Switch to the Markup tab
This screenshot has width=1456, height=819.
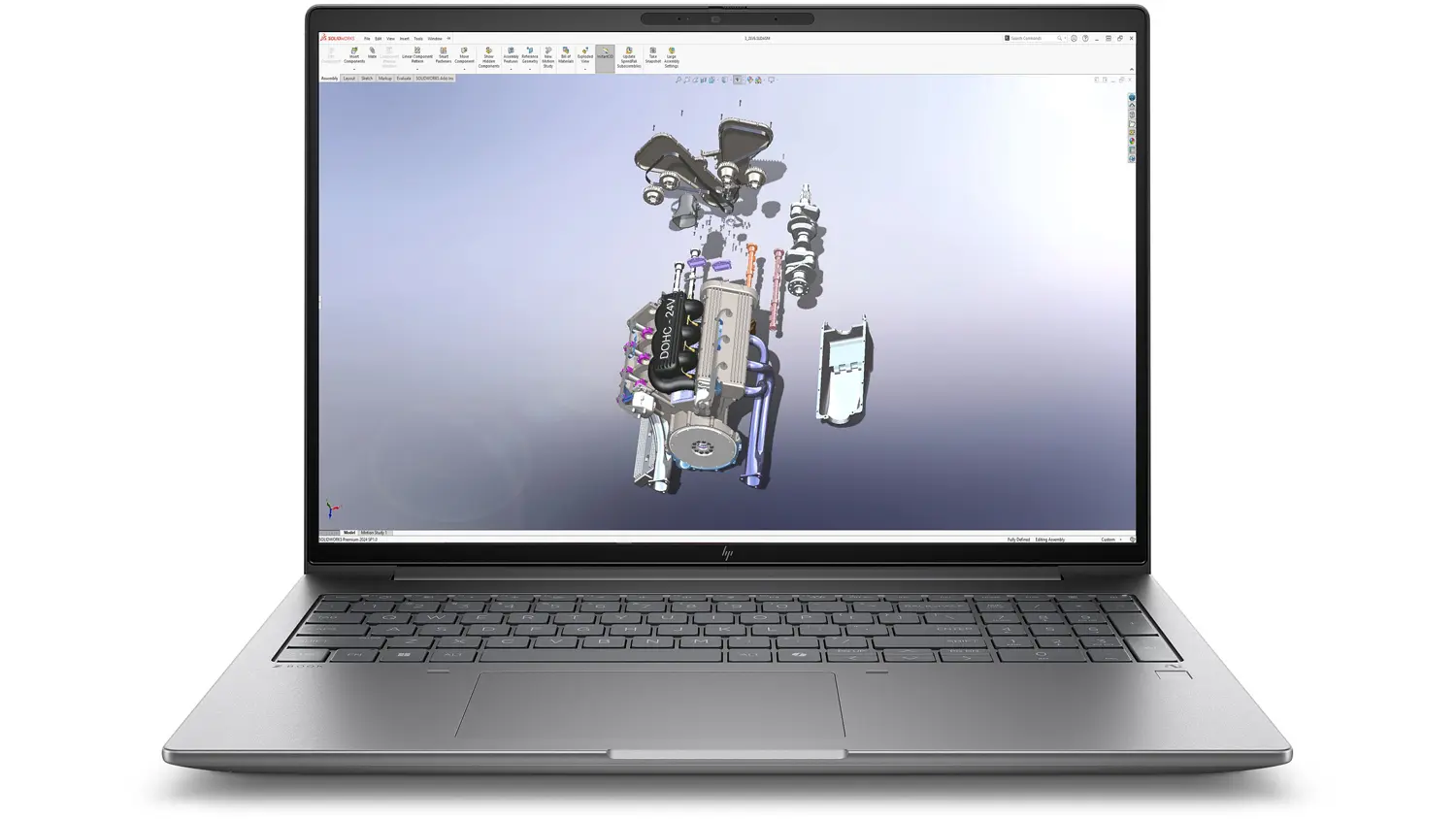click(385, 78)
